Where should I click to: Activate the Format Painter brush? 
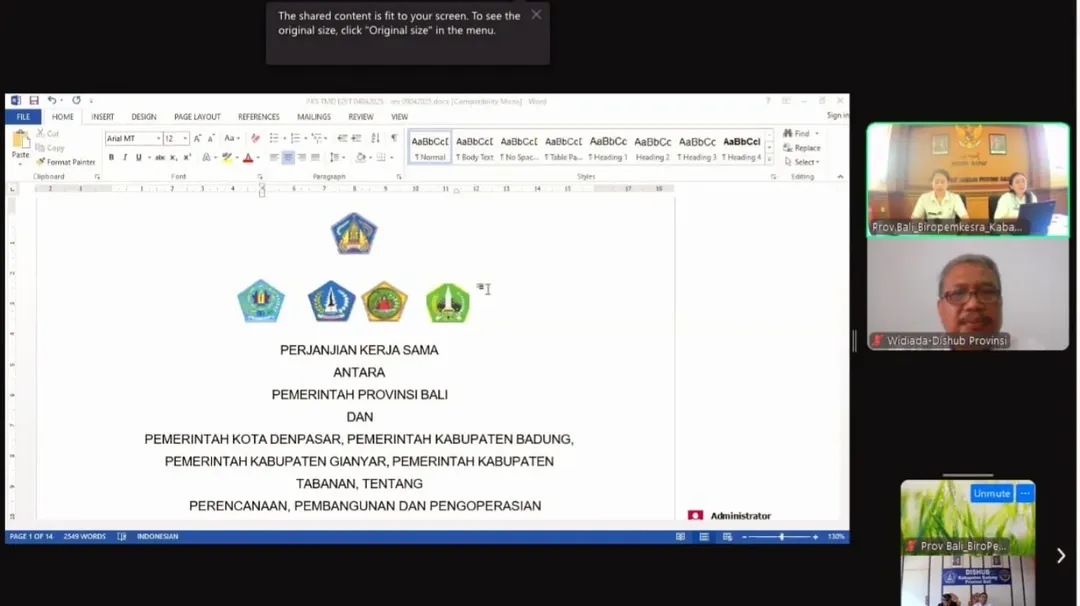[65, 162]
